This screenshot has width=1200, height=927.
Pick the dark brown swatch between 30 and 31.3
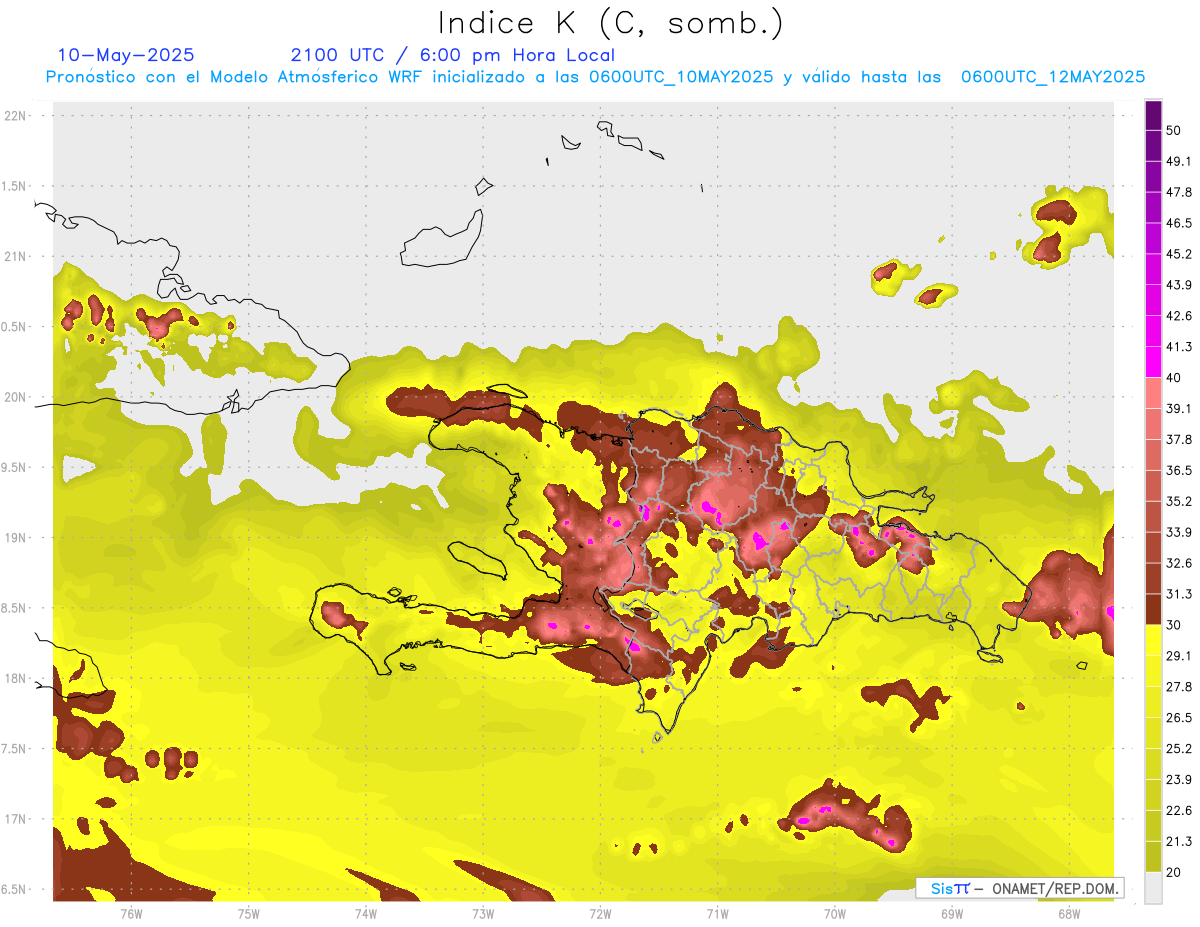tap(1153, 610)
